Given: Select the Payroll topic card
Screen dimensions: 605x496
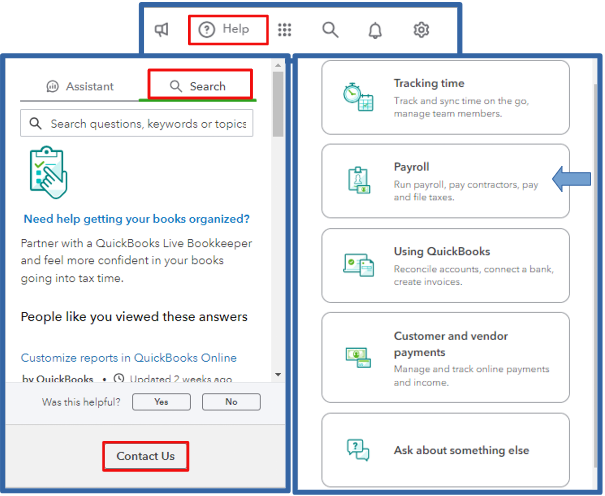Looking at the screenshot, I should pos(445,181).
